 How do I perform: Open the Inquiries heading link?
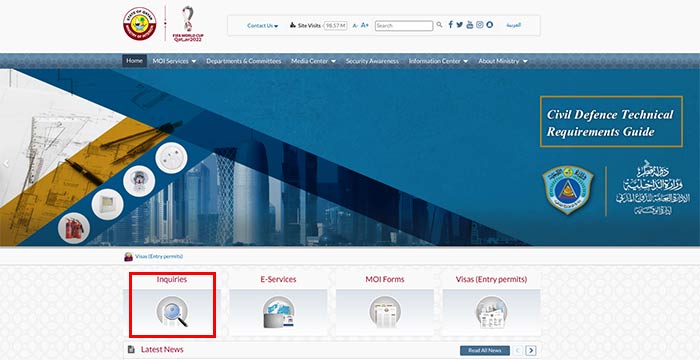pyautogui.click(x=172, y=280)
